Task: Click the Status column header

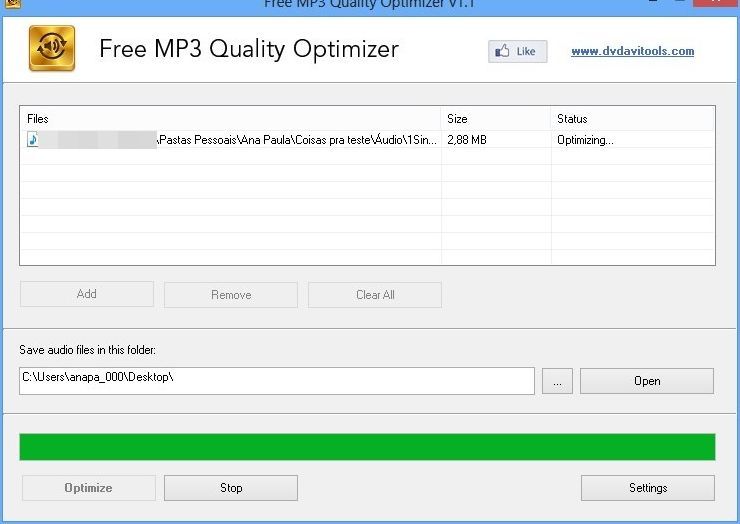Action: (x=632, y=118)
